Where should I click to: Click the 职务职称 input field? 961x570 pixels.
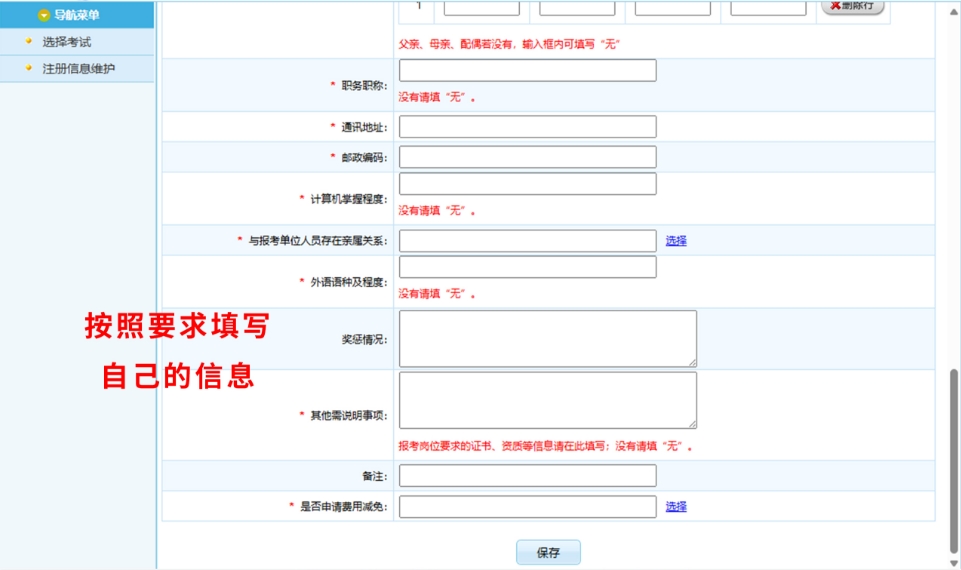click(527, 70)
